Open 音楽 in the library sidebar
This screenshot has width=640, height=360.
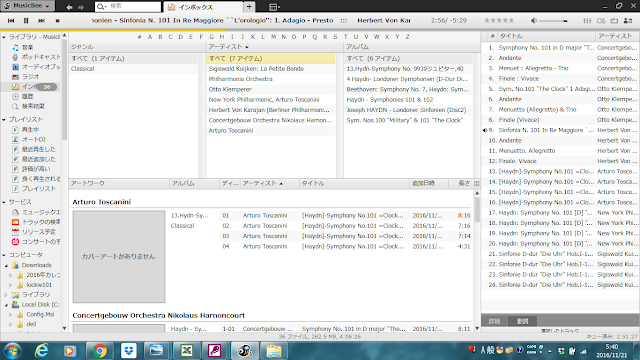(x=27, y=47)
